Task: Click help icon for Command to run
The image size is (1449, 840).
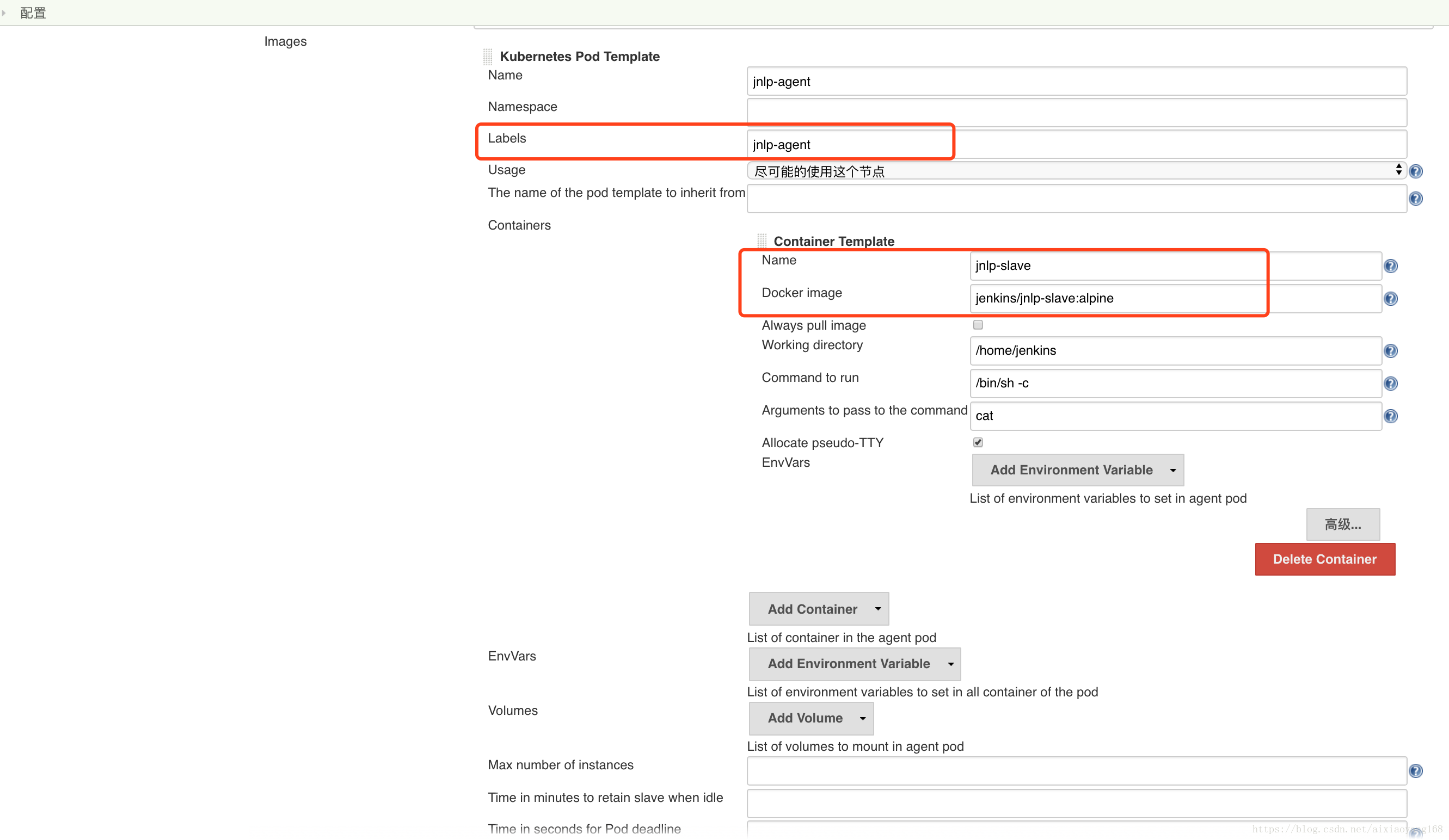Action: click(x=1390, y=384)
